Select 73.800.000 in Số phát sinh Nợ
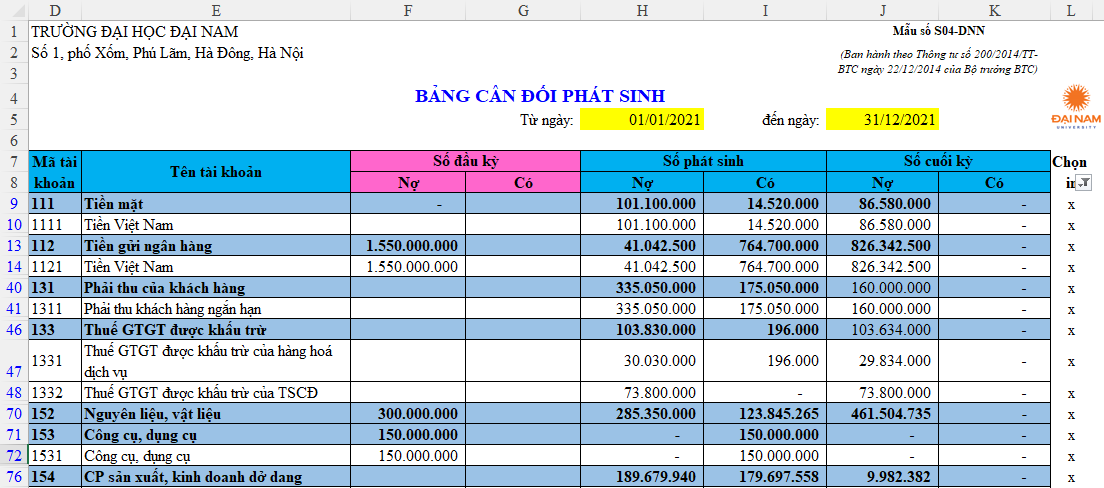 (x=641, y=393)
